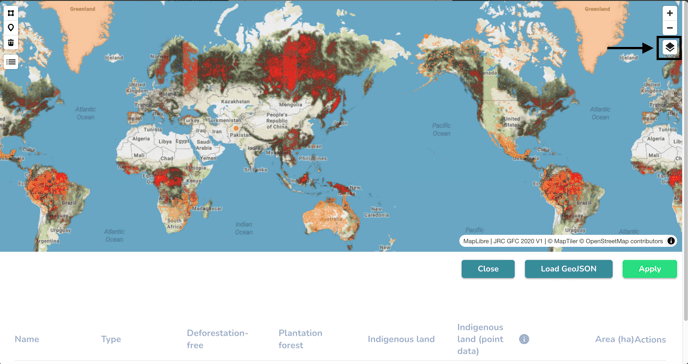The width and height of the screenshot is (688, 364).
Task: Select the draw polygon tool icon
Action: point(11,13)
